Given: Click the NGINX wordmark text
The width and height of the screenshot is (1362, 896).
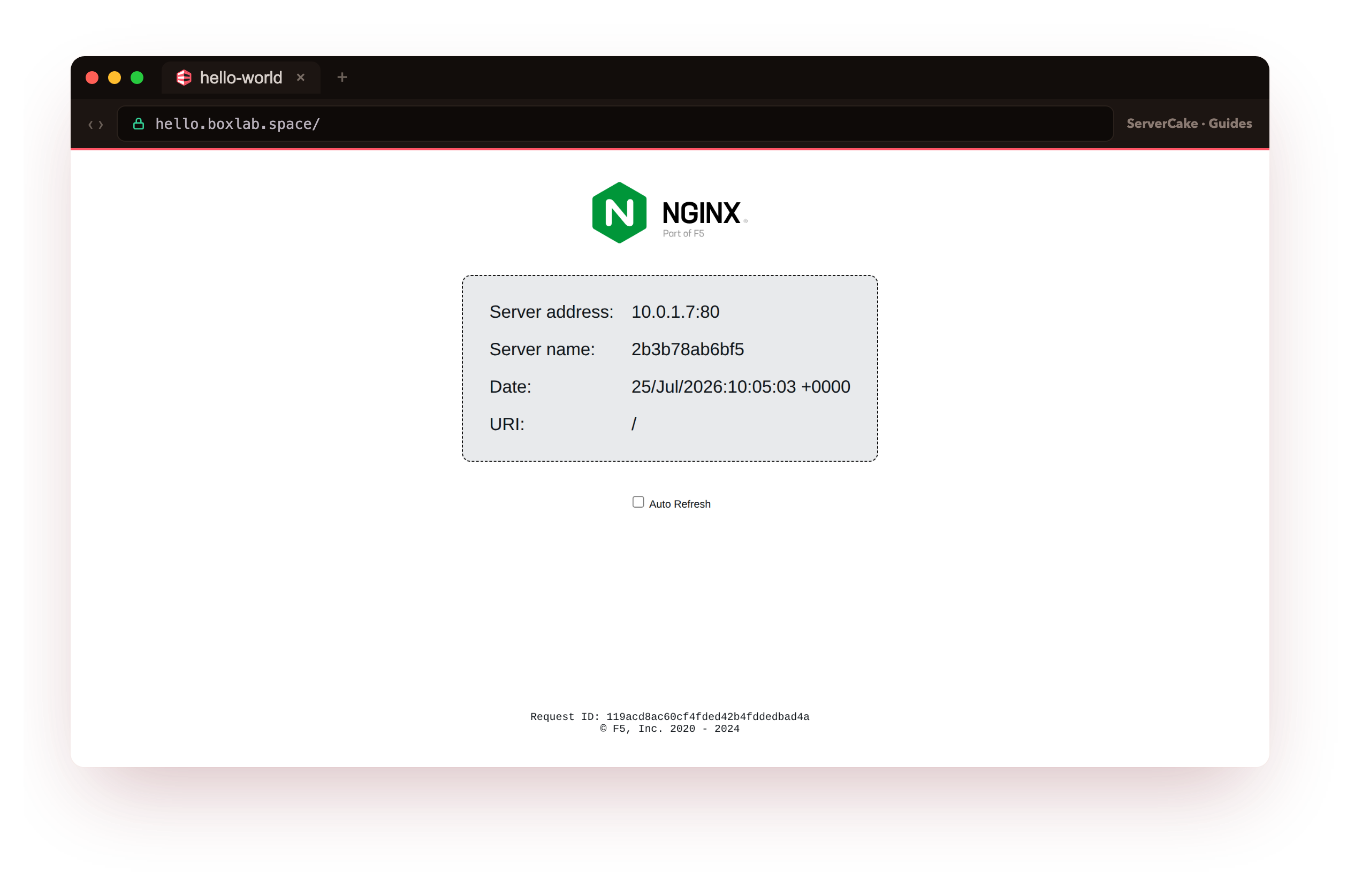Looking at the screenshot, I should [701, 213].
